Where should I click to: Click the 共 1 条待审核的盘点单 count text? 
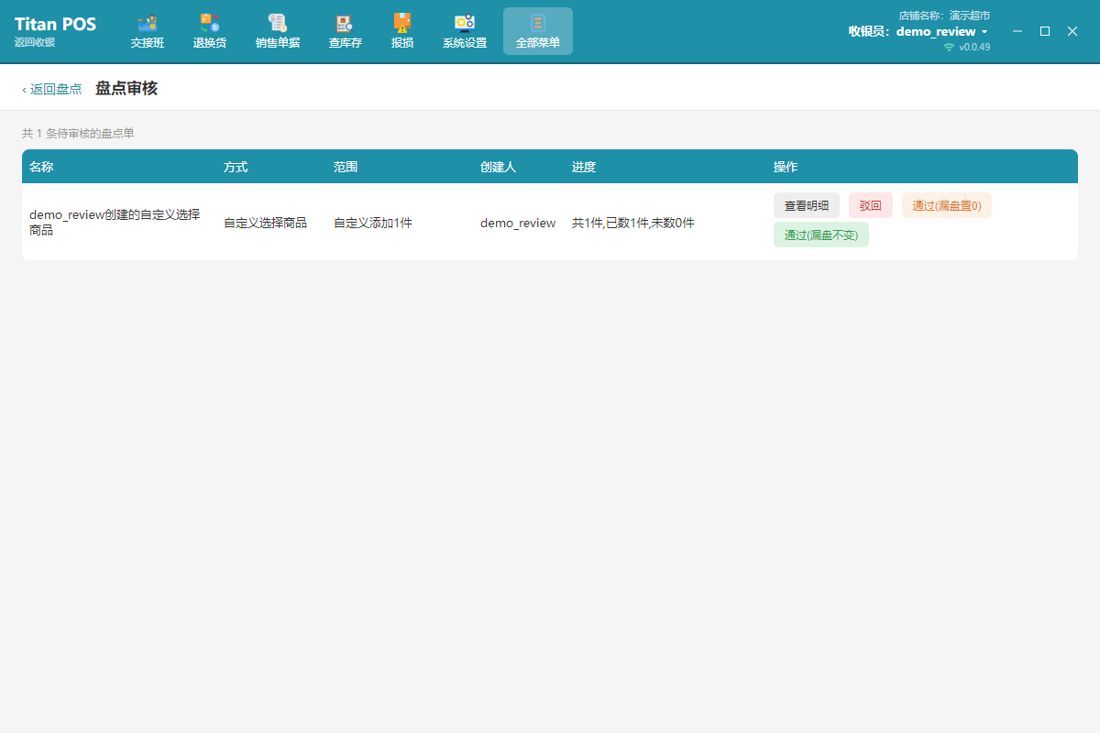[78, 133]
